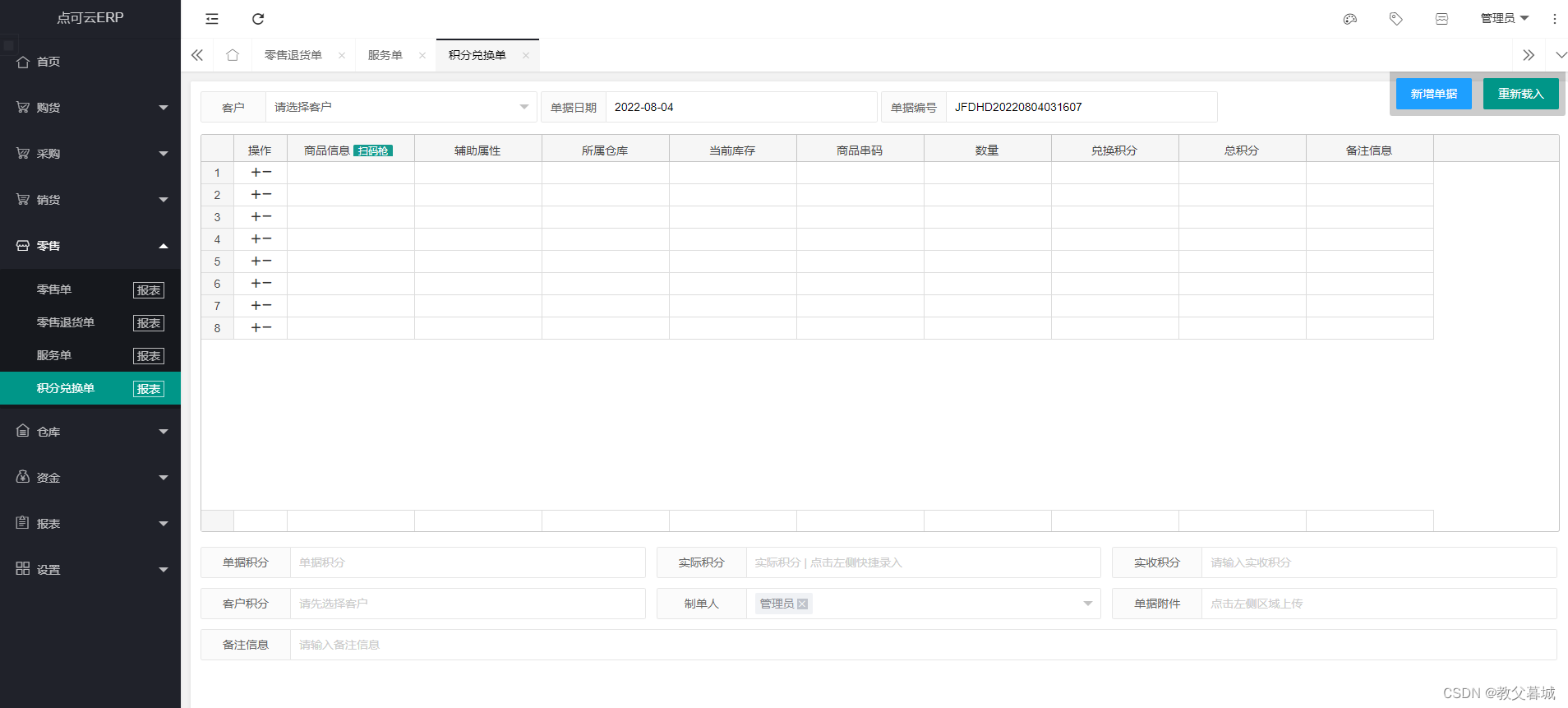The image size is (1568, 708).
Task: Open the theme palette icon in the header
Action: [1349, 19]
